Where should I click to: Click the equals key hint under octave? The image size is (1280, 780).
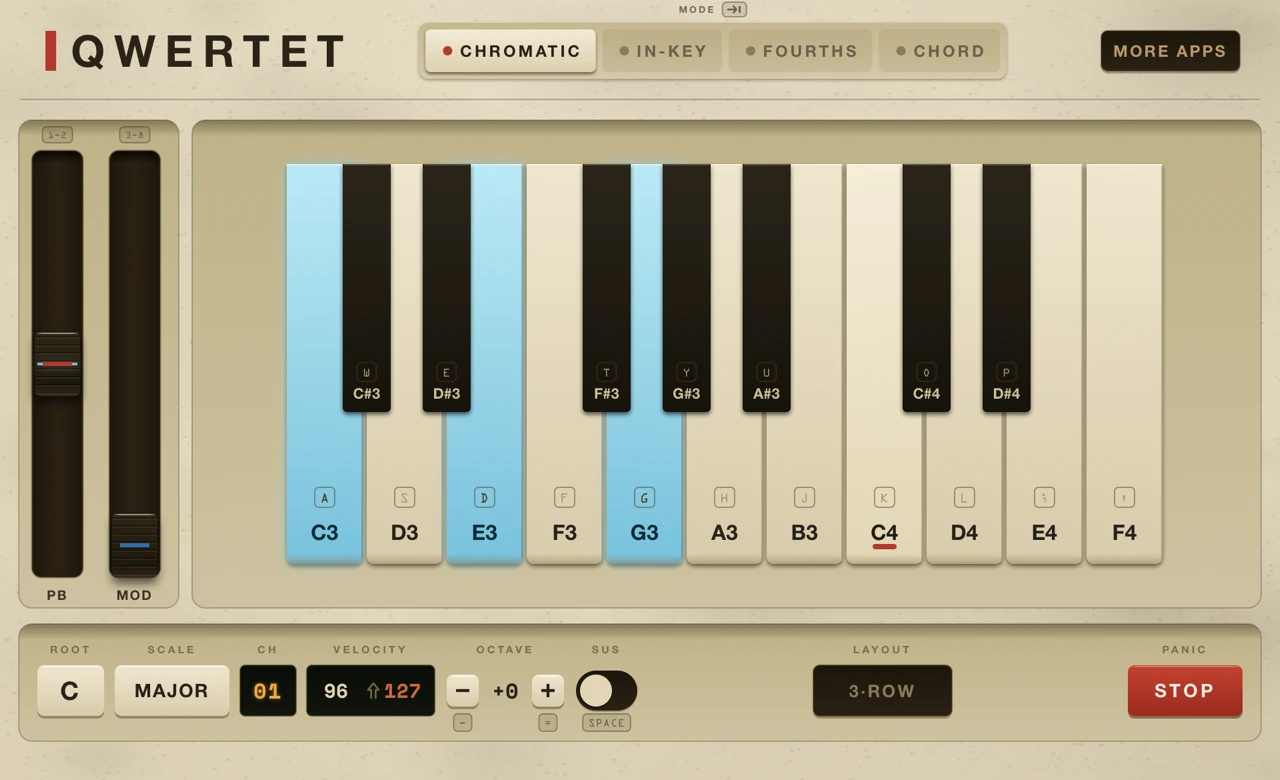(548, 722)
